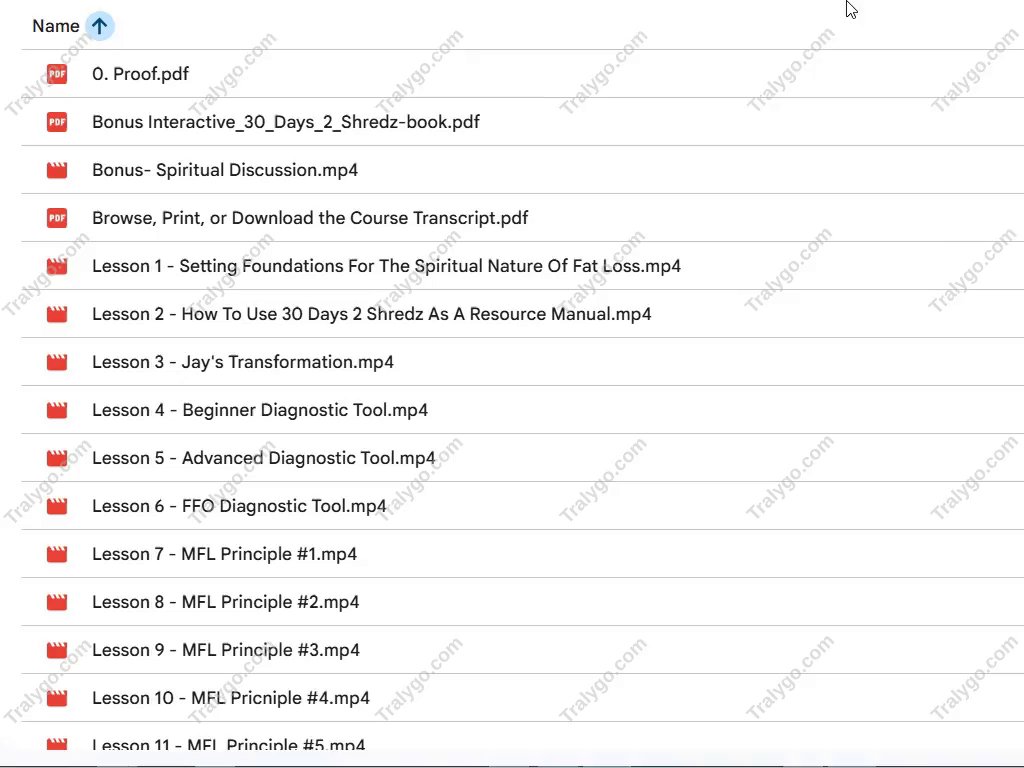Click the PDF icon for 0. Proof.pdf
Screen dimensions: 1024x768
coord(57,74)
